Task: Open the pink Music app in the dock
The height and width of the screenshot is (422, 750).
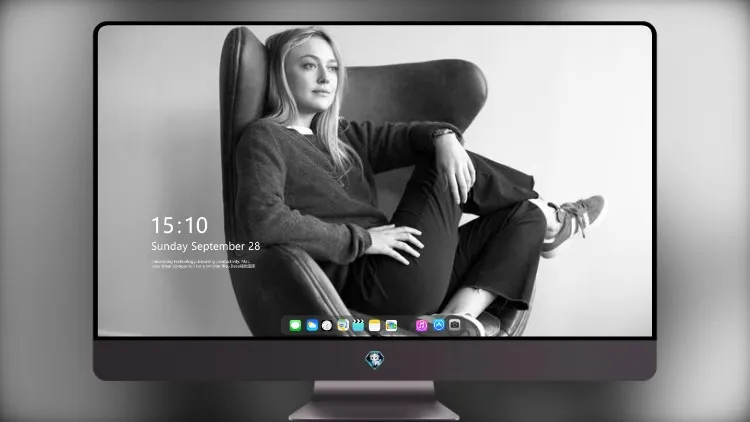Action: pyautogui.click(x=421, y=326)
